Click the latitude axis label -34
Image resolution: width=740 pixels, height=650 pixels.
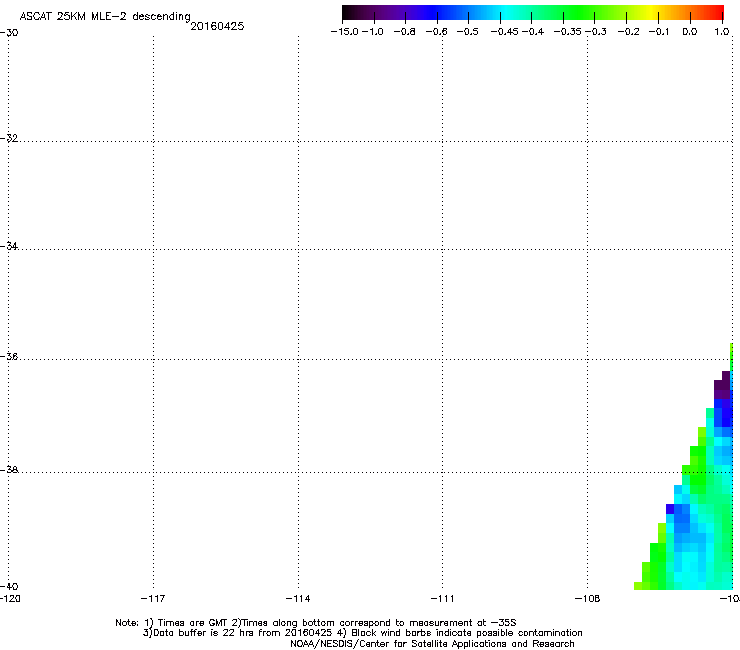tap(9, 246)
